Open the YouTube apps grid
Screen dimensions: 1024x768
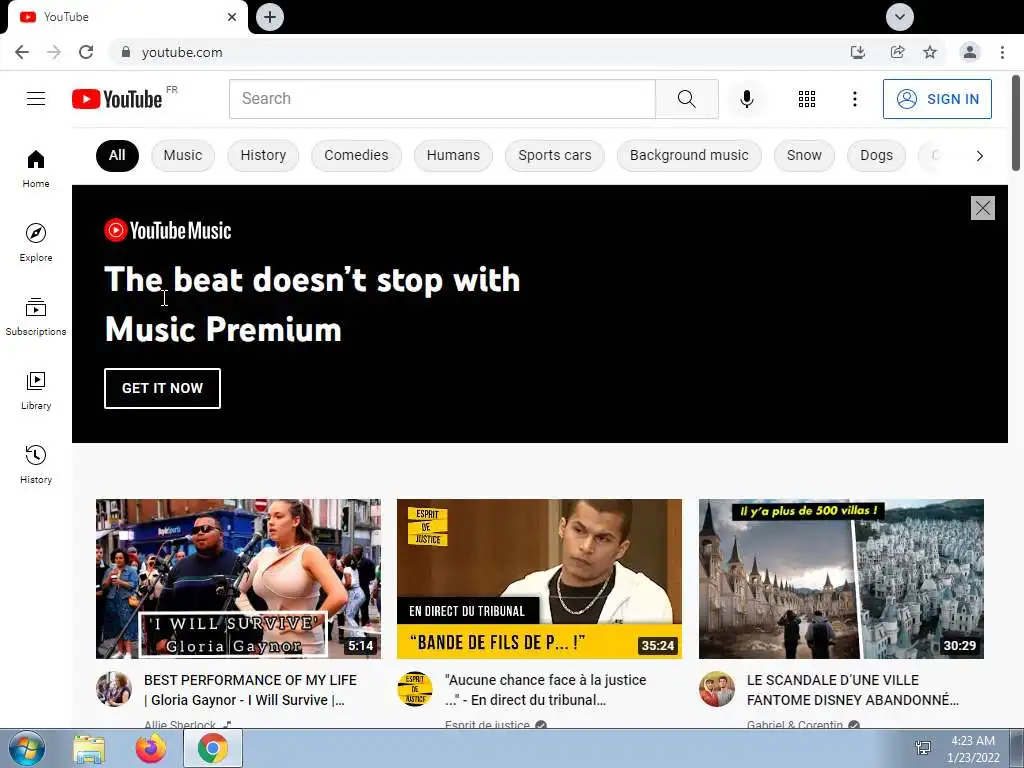[x=807, y=99]
